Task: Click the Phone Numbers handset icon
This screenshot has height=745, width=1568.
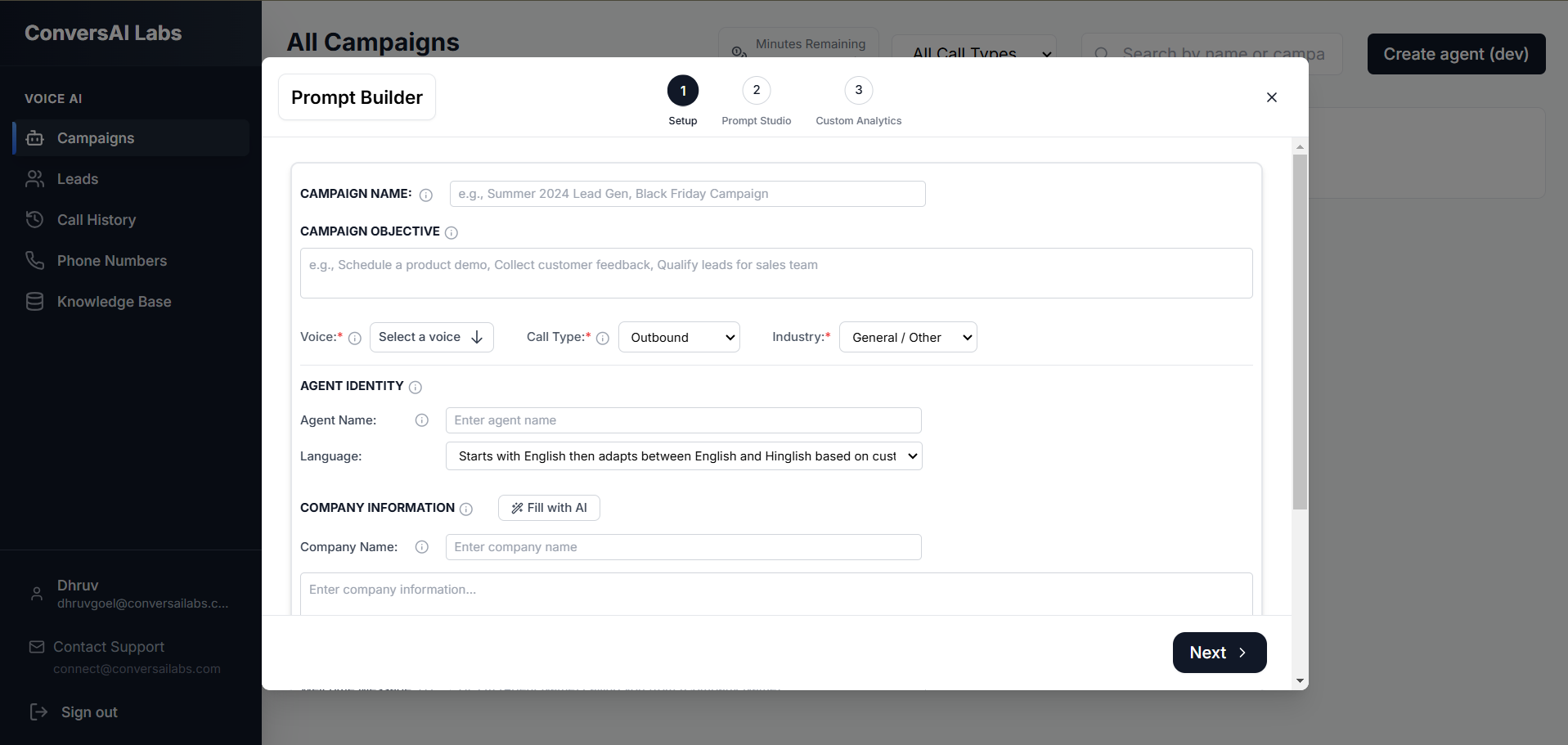Action: [34, 261]
